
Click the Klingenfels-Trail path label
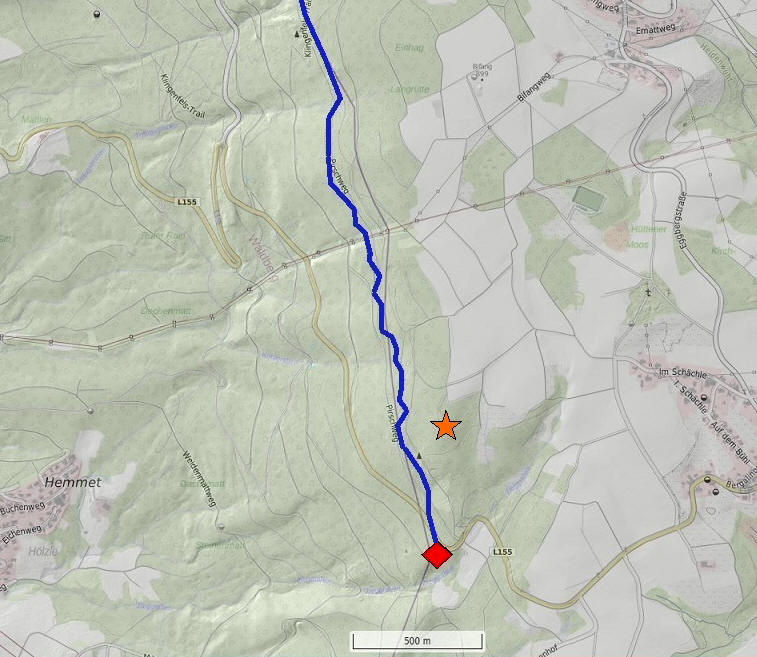(x=183, y=96)
